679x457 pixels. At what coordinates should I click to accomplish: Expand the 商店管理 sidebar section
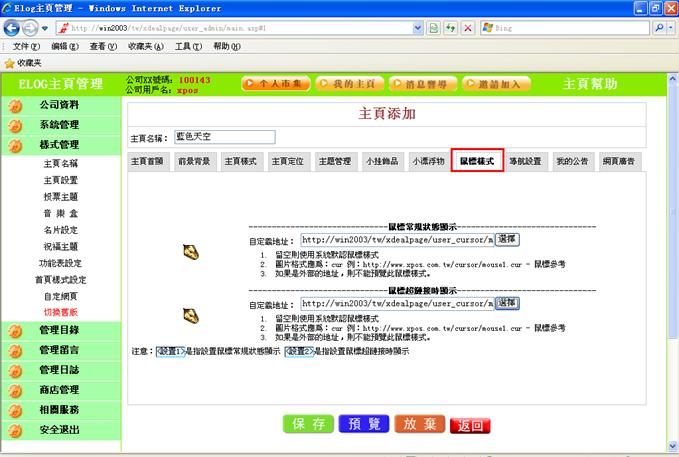coord(59,389)
